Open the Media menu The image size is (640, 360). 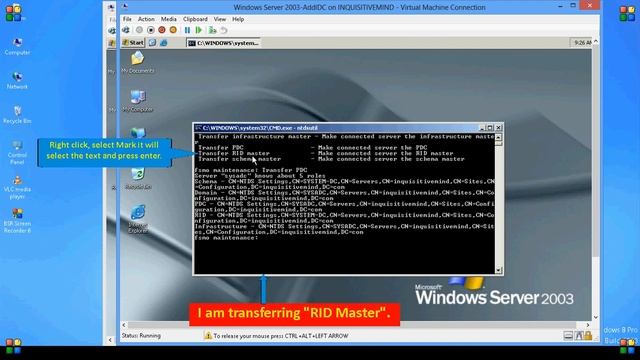click(x=169, y=19)
